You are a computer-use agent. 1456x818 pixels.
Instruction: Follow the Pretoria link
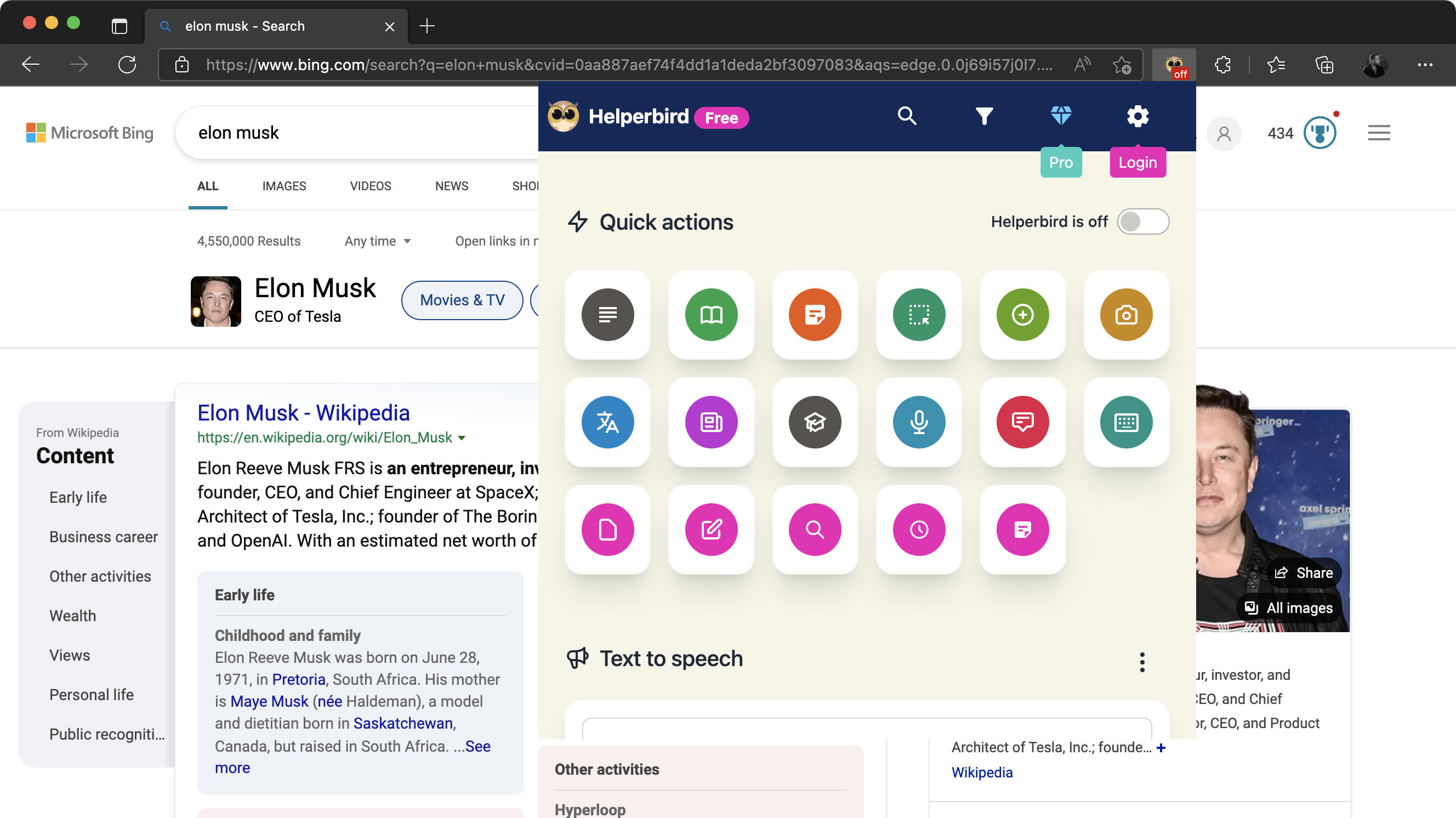(x=298, y=679)
